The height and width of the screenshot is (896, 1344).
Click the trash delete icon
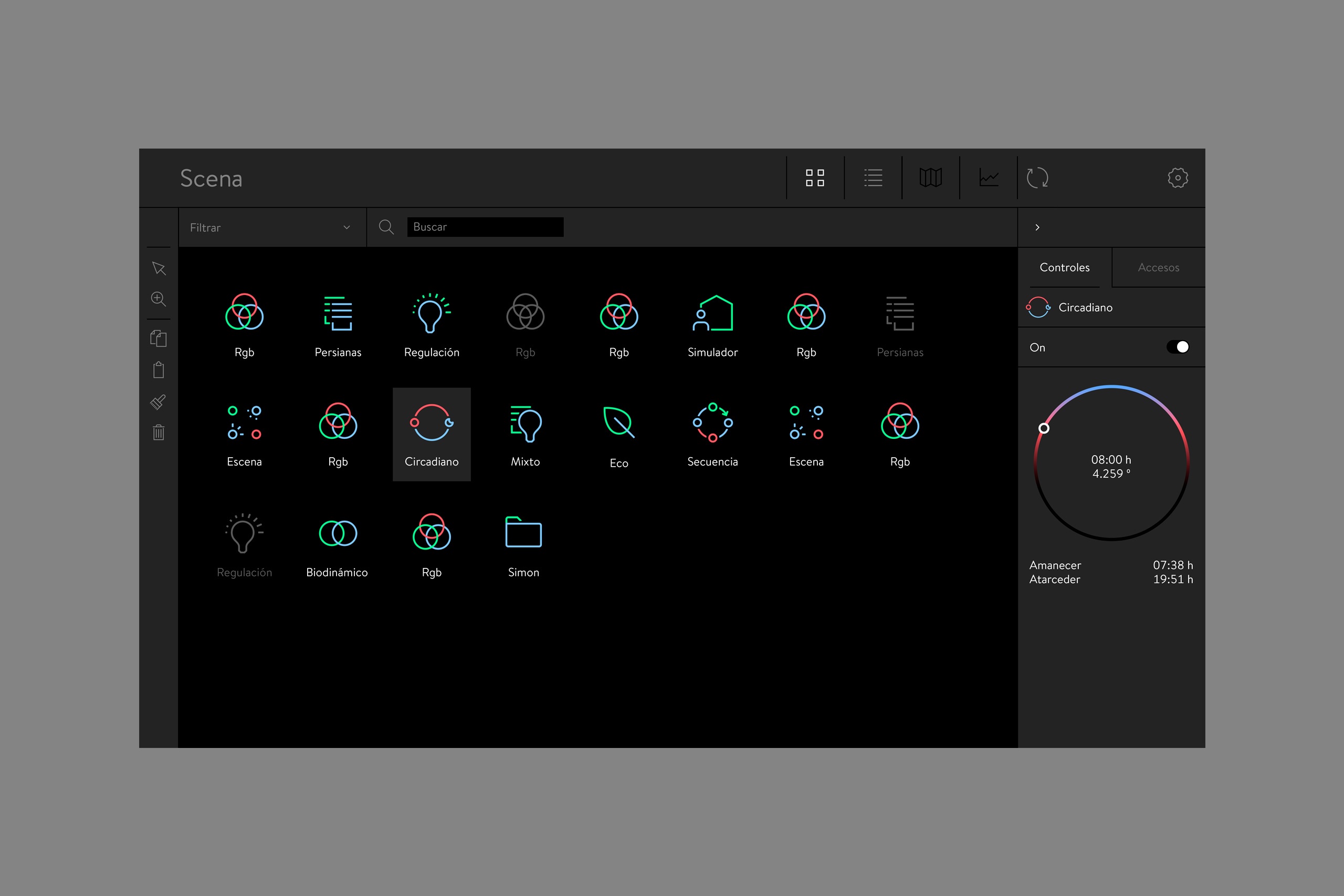tap(159, 432)
